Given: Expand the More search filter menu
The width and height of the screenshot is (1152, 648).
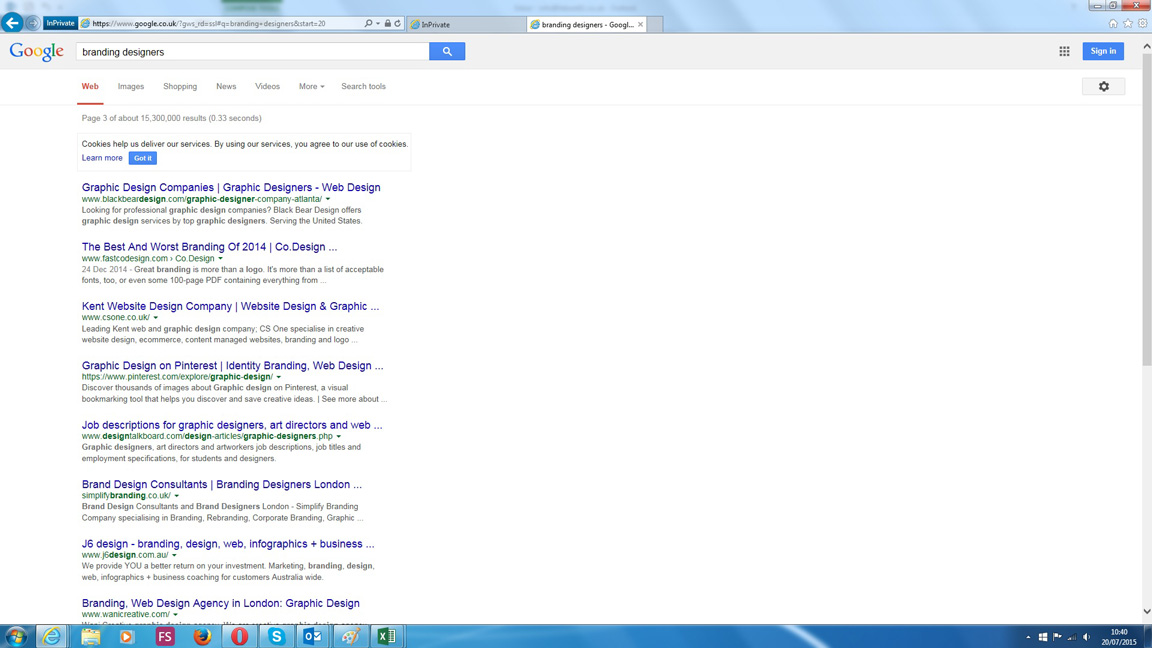Looking at the screenshot, I should pos(311,87).
